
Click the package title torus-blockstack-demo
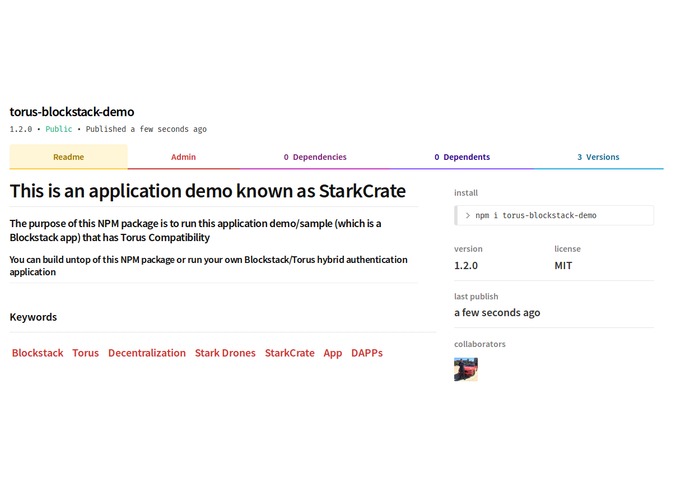pyautogui.click(x=72, y=112)
